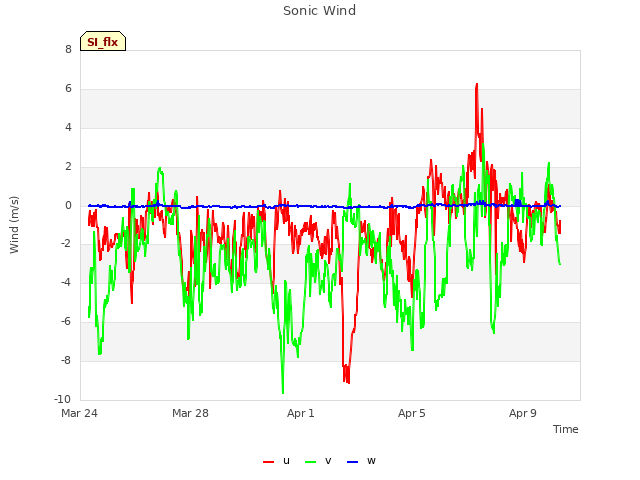Click the -8 y-axis tick label
The width and height of the screenshot is (640, 480).
coord(66,360)
